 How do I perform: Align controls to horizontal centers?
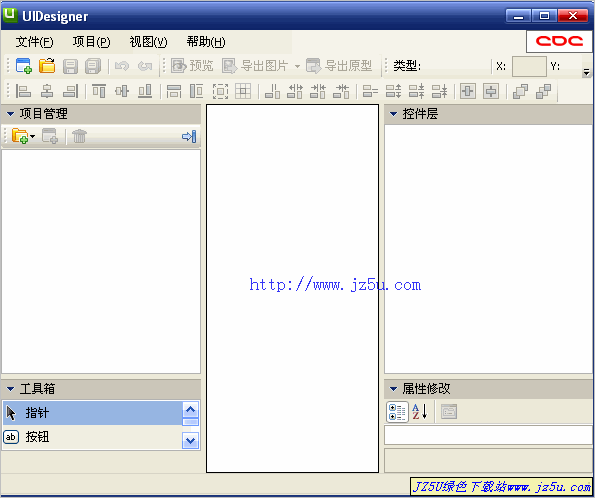[x=47, y=91]
